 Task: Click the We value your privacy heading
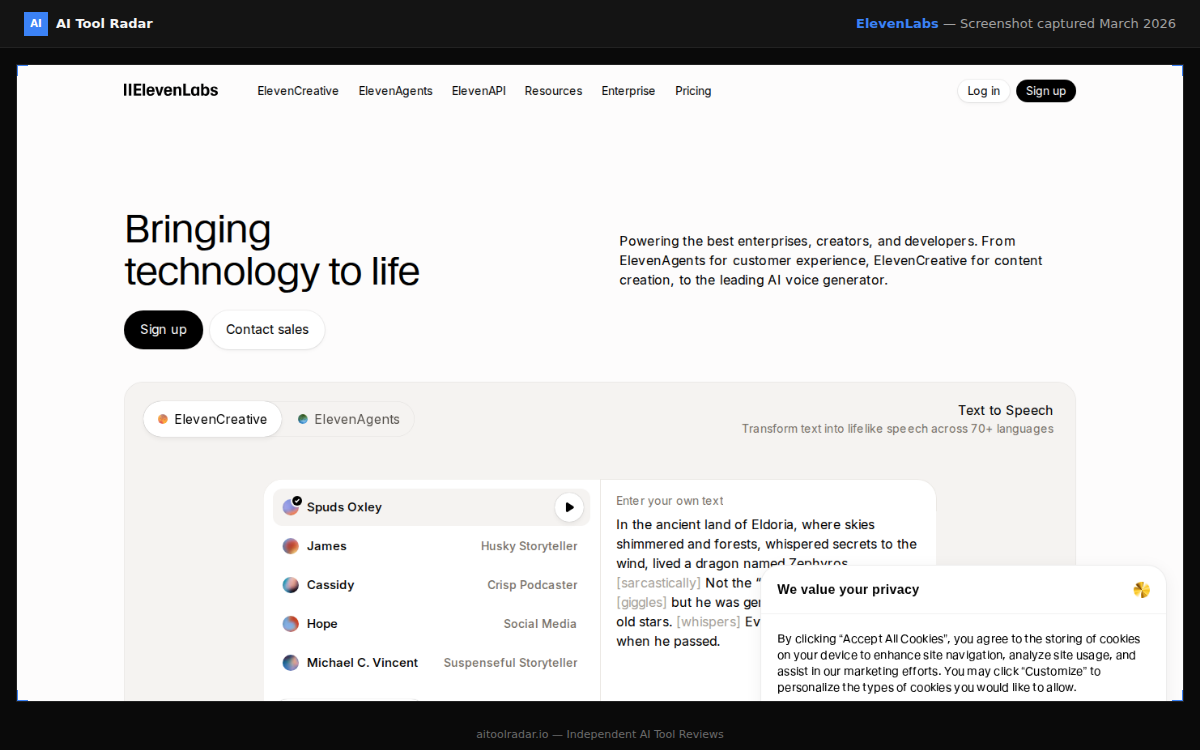coord(848,590)
